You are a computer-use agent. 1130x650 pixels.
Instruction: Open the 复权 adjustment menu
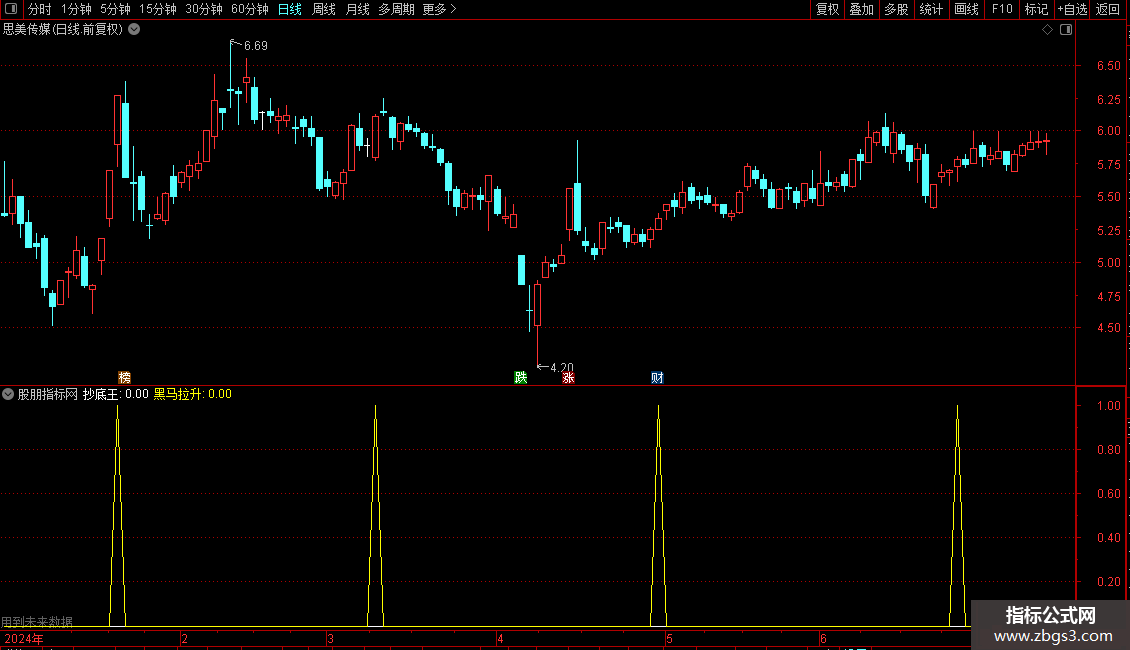tap(827, 9)
